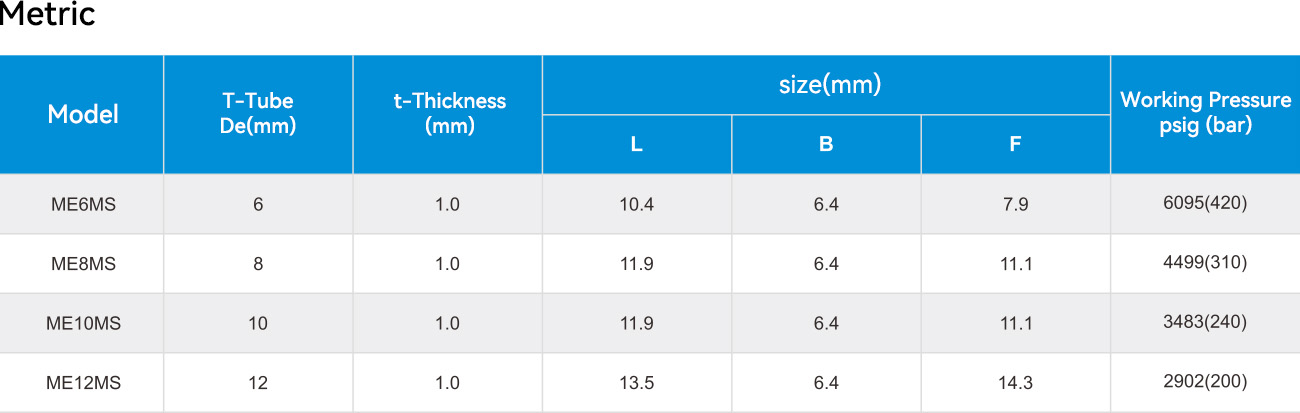Viewport: 1300px width, 413px height.
Task: Select the ME12MS model cell
Action: pyautogui.click(x=83, y=383)
